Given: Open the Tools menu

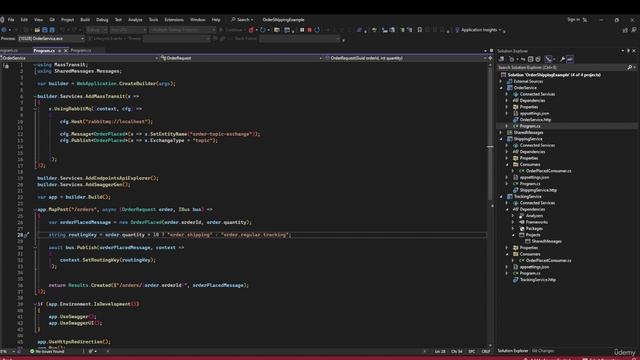Looking at the screenshot, I should click(x=153, y=20).
